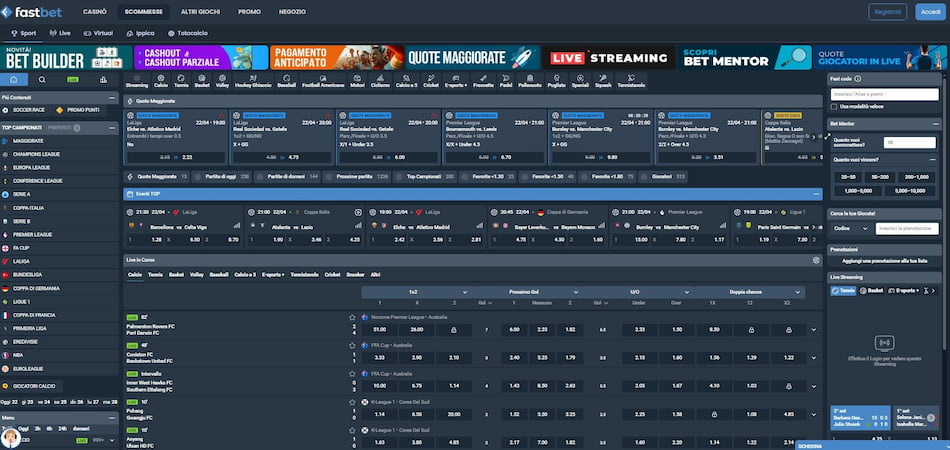Click the green LIVE badge in the sidebar tabs
The width and height of the screenshot is (950, 450).
(73, 79)
